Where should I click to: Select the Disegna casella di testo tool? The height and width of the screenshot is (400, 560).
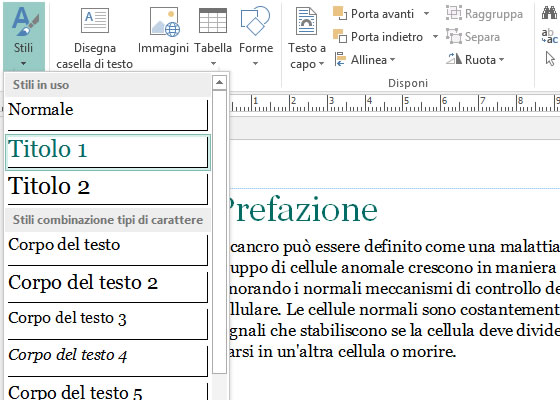(x=95, y=21)
